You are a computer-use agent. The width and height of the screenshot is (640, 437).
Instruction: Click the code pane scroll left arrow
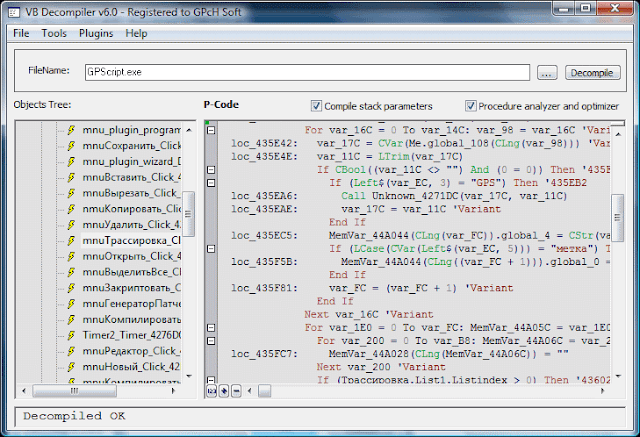point(250,391)
